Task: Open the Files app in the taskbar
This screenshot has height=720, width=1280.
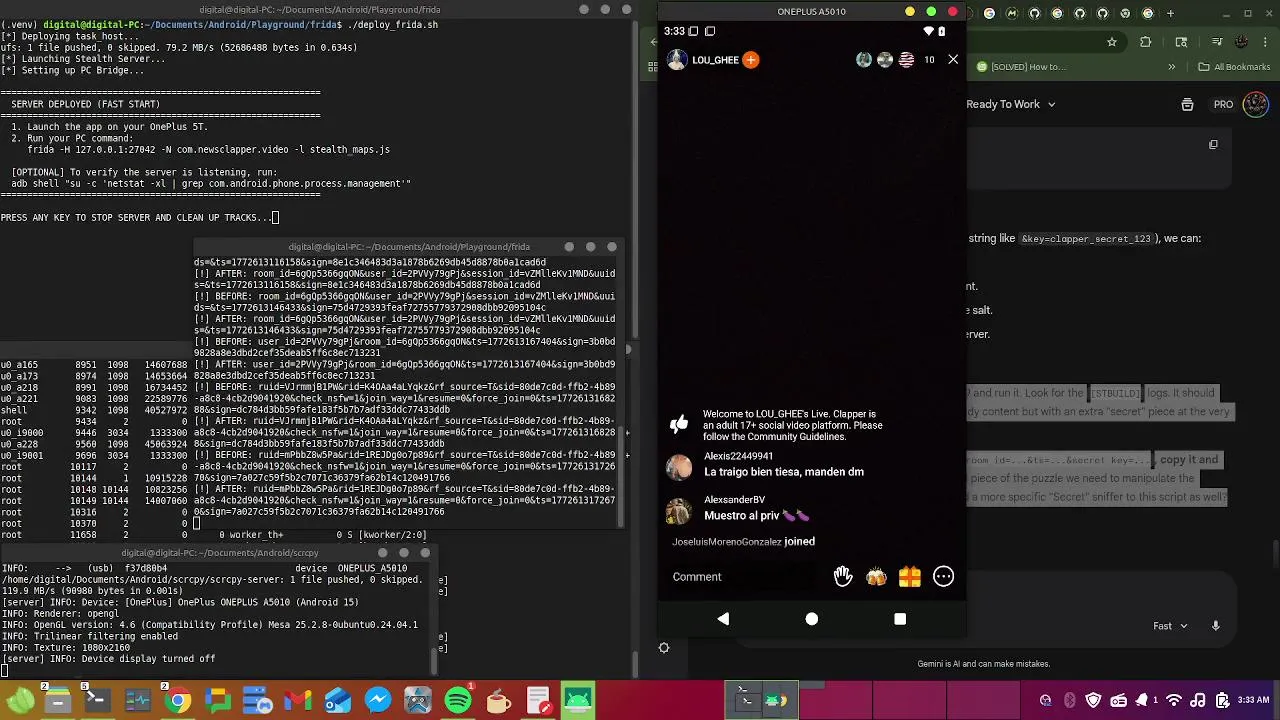Action: 58,701
